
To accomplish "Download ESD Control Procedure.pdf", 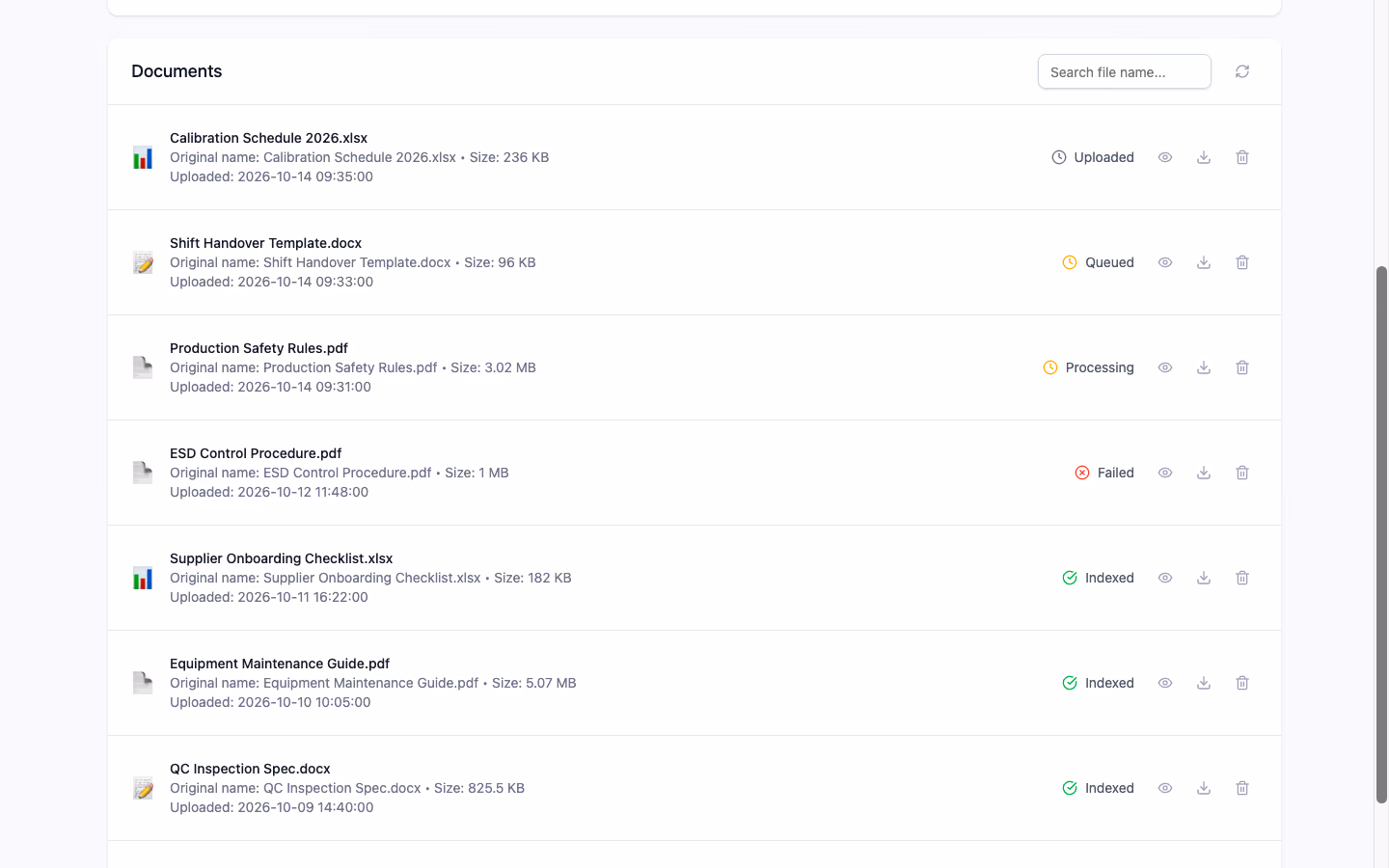I will pos(1204,473).
